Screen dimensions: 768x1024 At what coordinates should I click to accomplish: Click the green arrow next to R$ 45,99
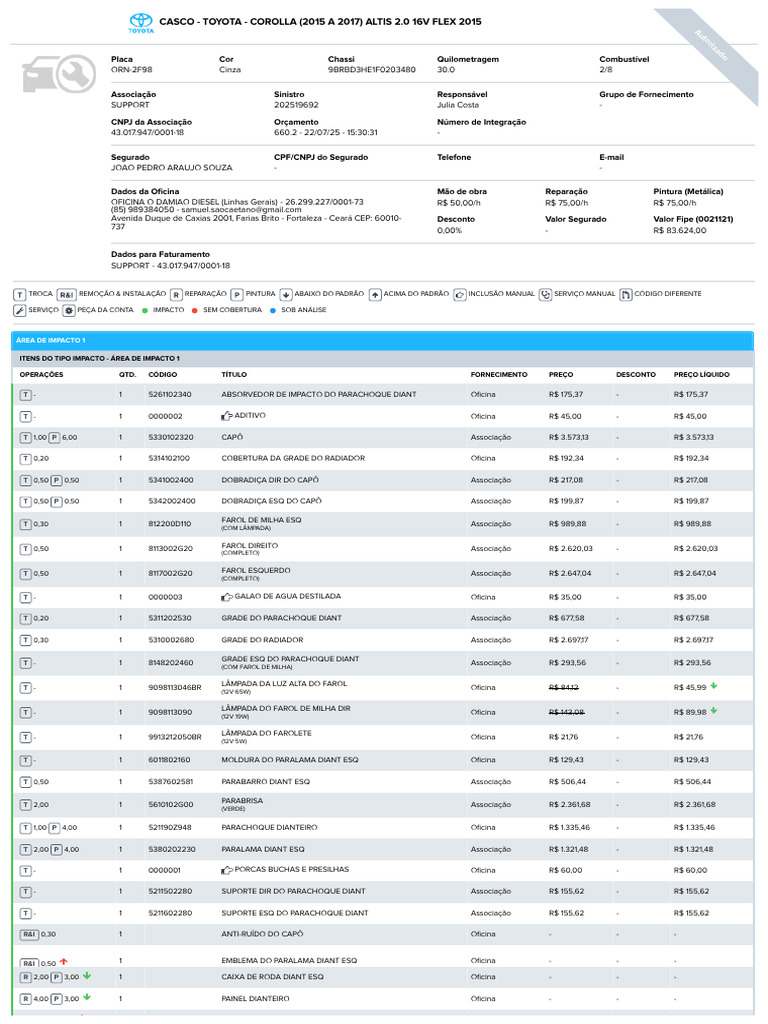point(714,686)
